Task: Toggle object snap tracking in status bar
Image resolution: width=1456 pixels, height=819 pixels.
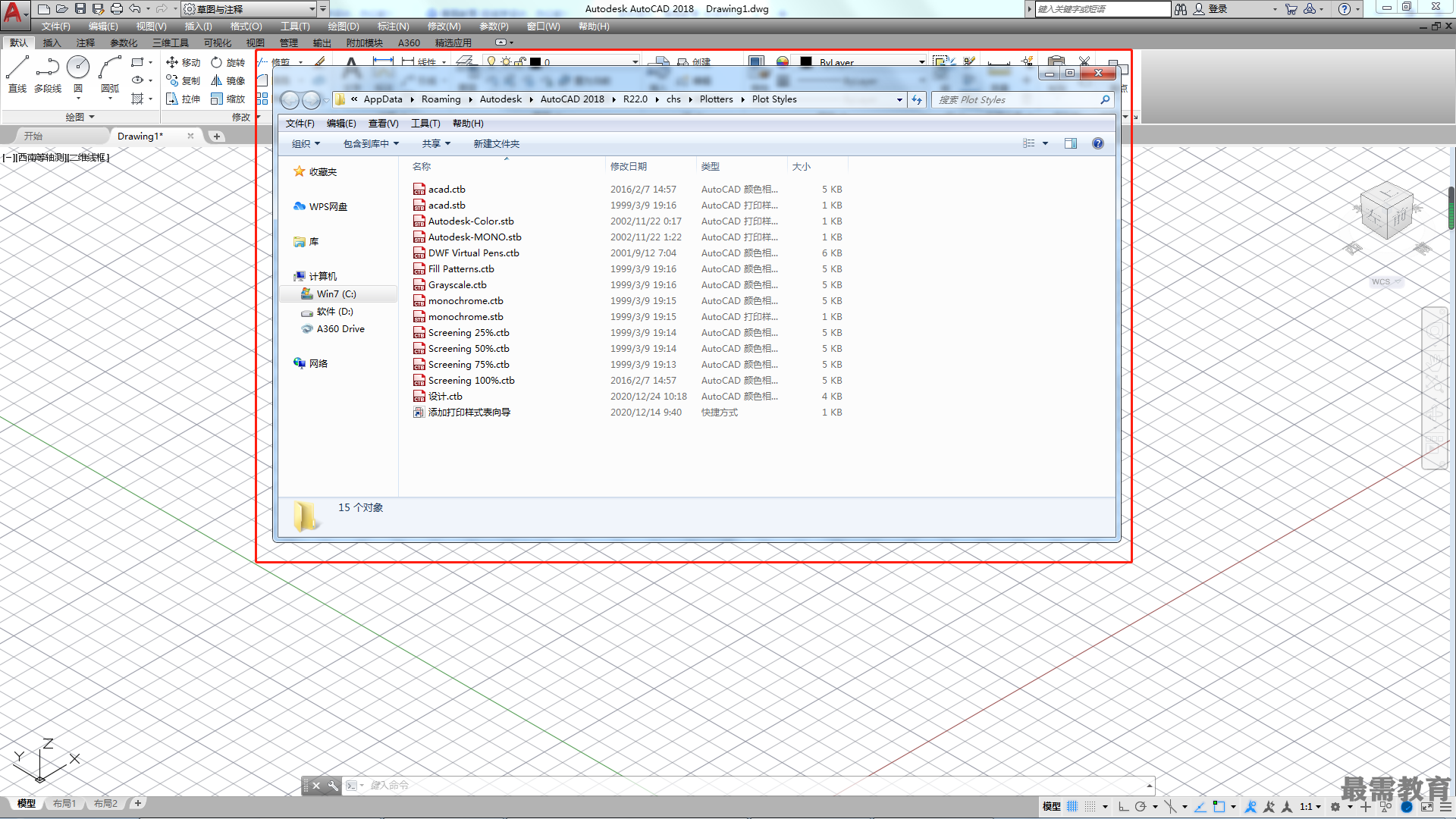Action: (x=1200, y=807)
